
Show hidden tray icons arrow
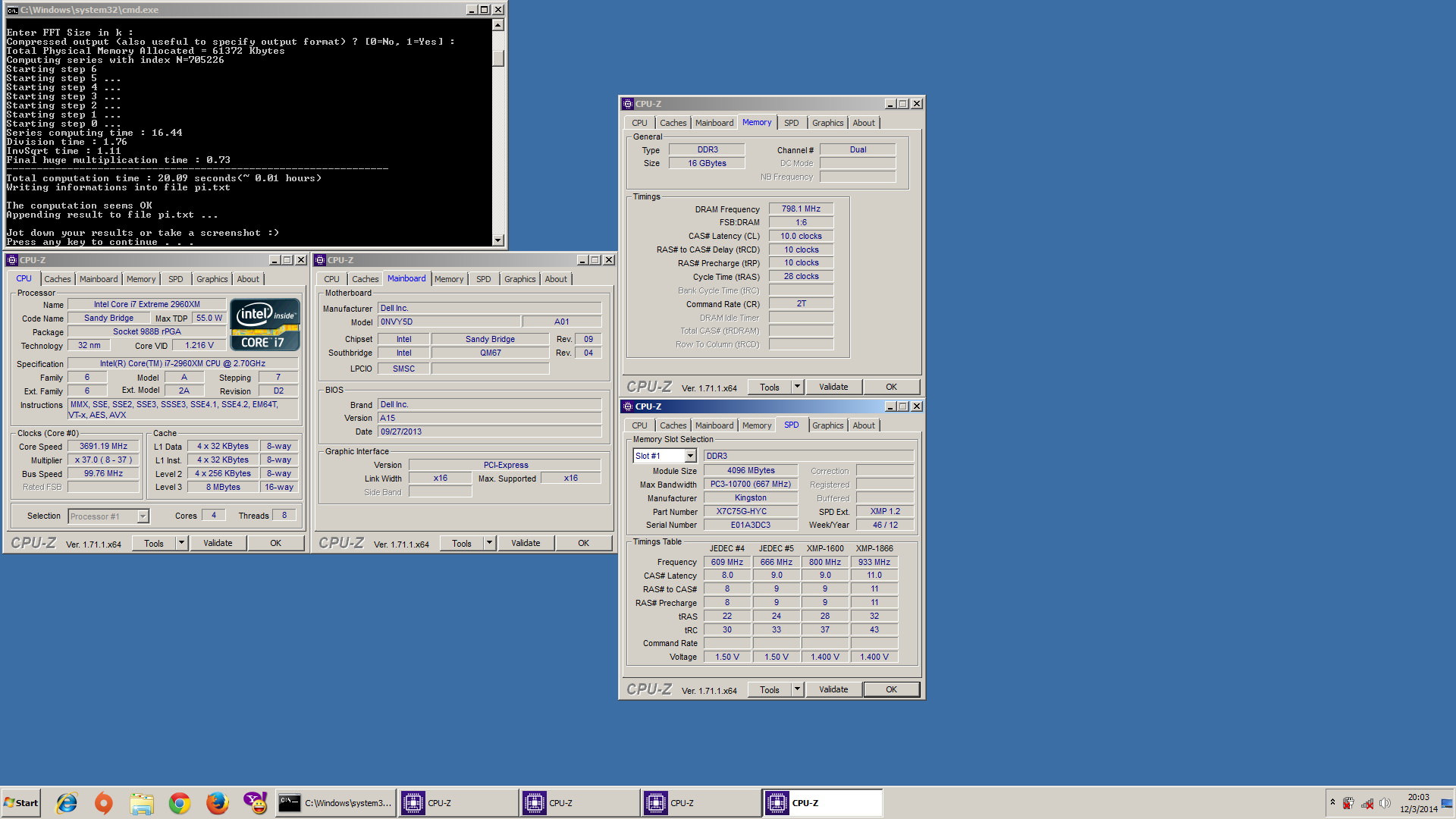click(1332, 802)
